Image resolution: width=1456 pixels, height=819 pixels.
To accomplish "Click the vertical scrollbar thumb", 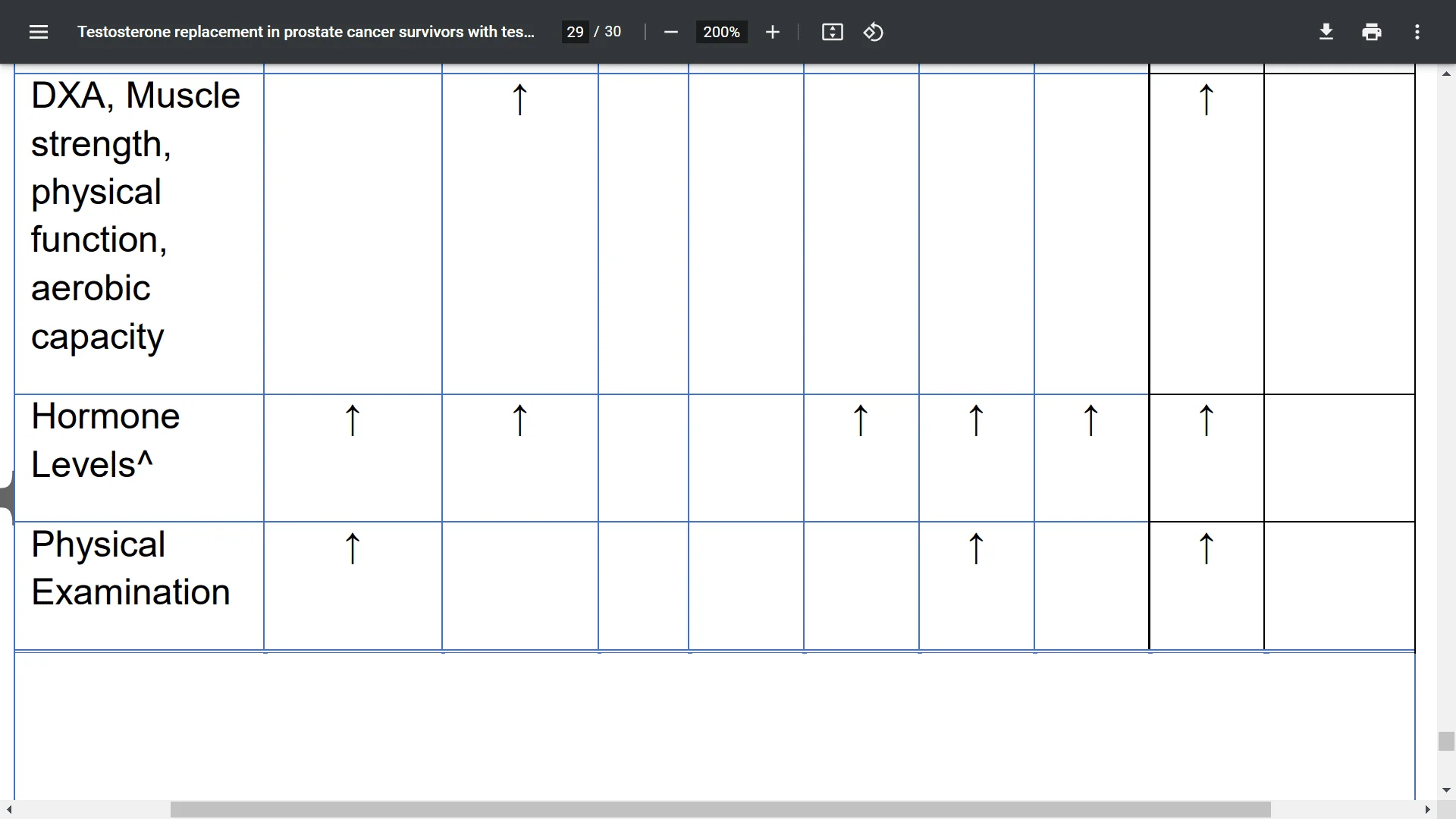I will [x=1446, y=741].
